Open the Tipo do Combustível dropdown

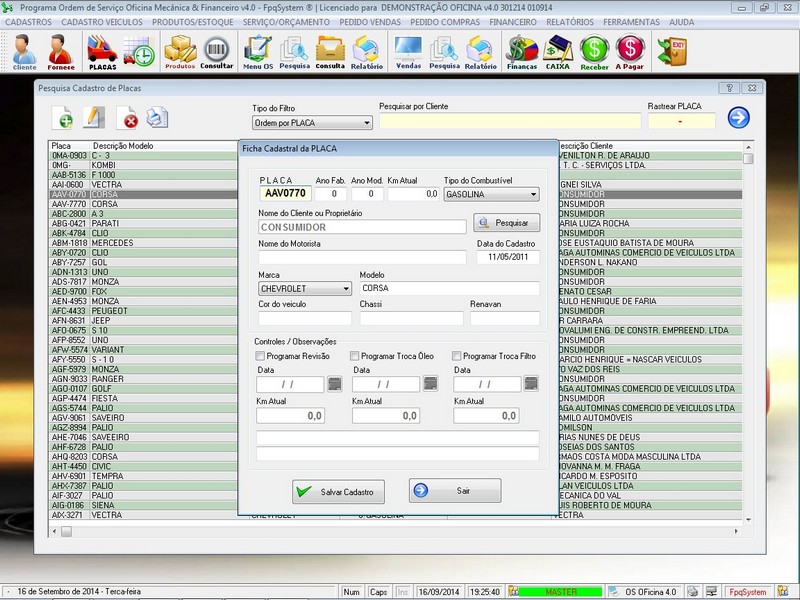pyautogui.click(x=491, y=194)
